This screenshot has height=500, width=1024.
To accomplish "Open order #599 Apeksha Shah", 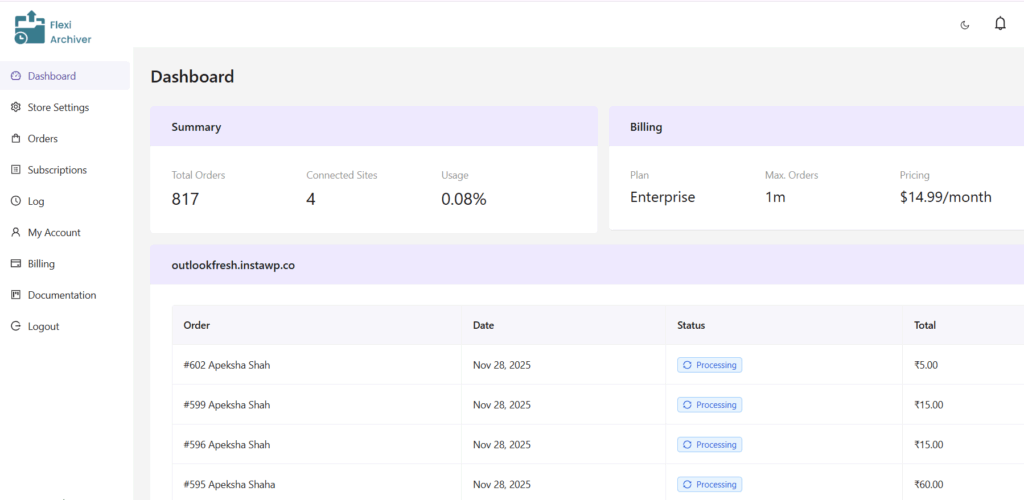I will (227, 405).
